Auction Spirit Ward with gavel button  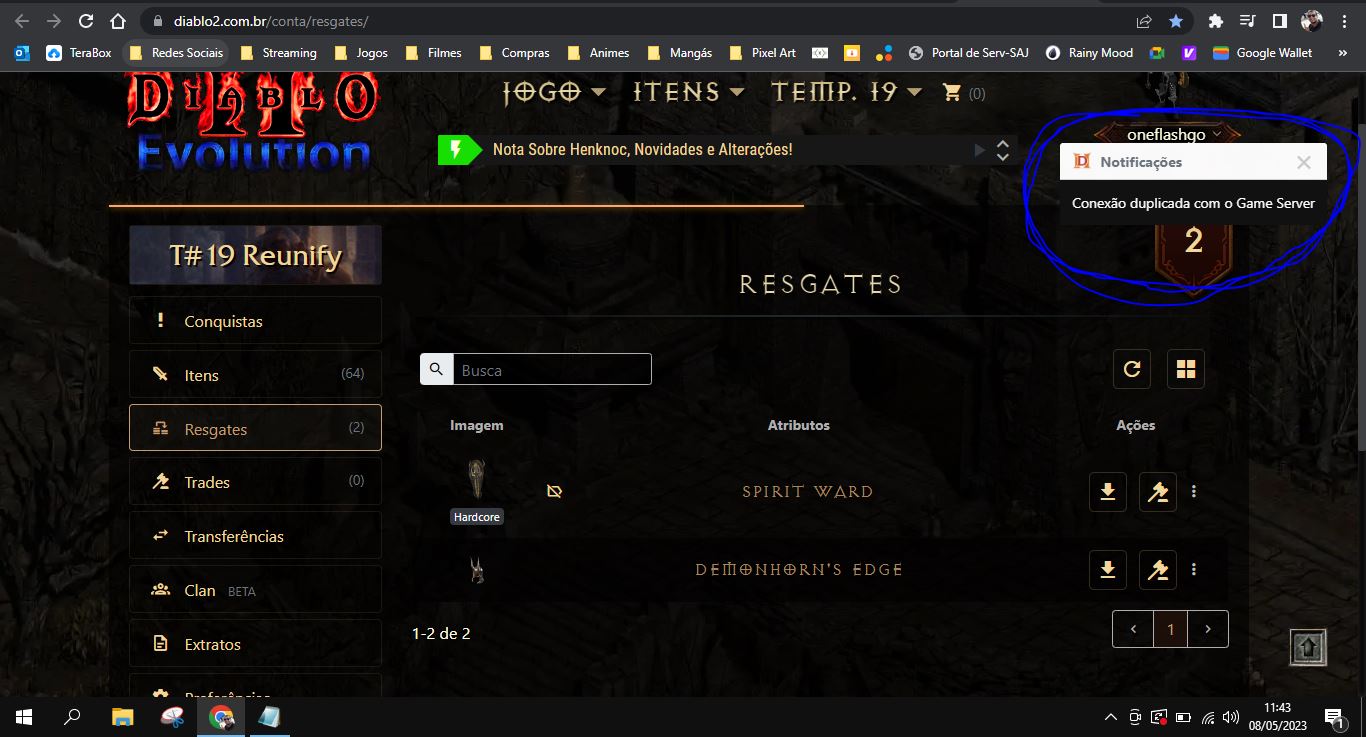(x=1158, y=491)
